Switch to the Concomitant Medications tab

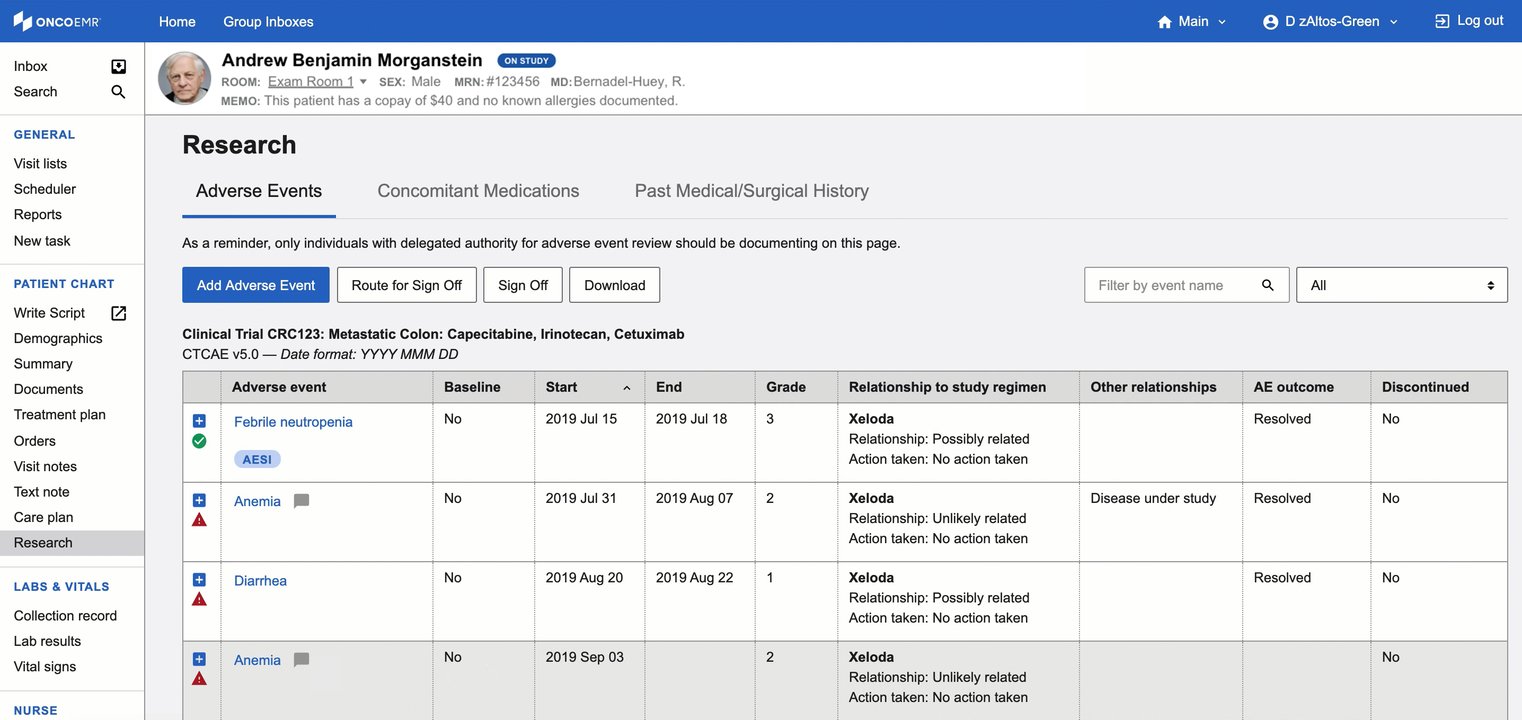[x=478, y=190]
